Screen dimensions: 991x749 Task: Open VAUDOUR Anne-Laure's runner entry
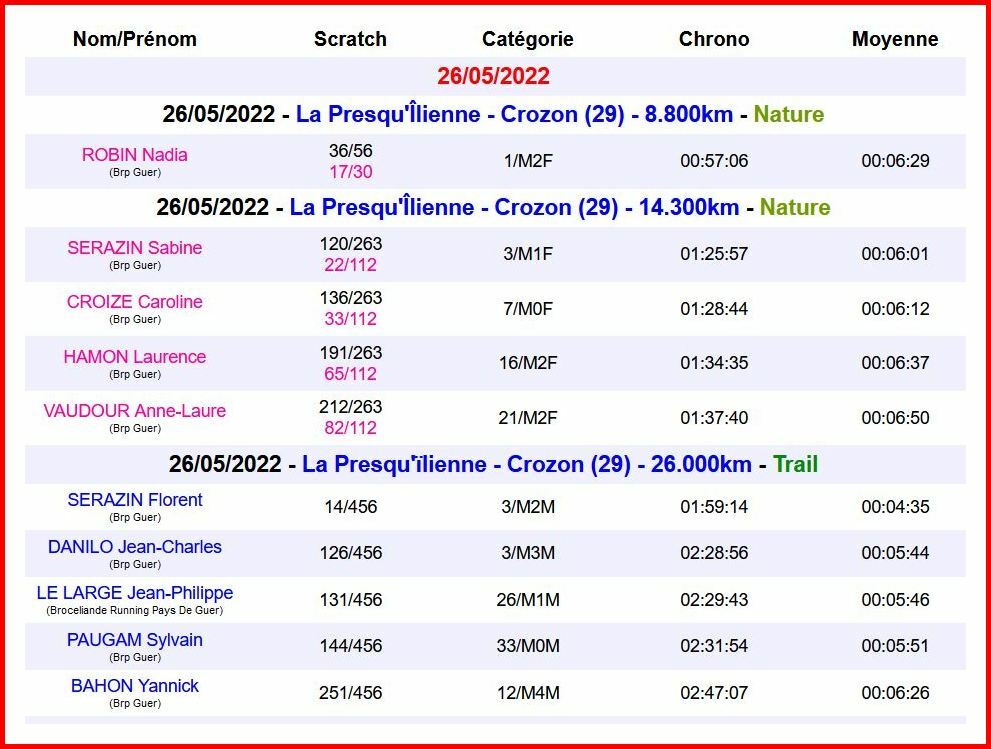(x=134, y=411)
